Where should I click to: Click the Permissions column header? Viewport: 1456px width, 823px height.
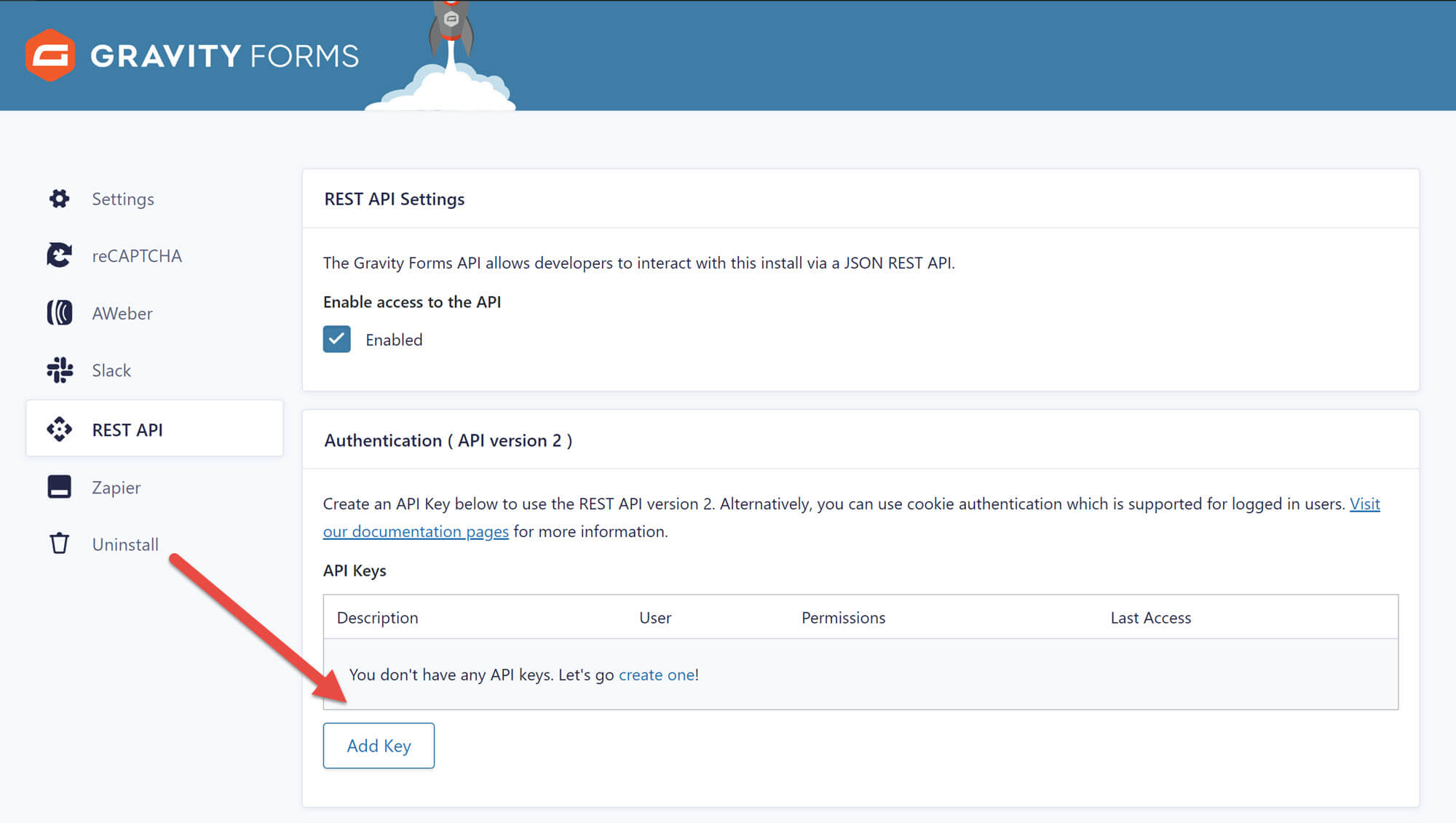843,618
